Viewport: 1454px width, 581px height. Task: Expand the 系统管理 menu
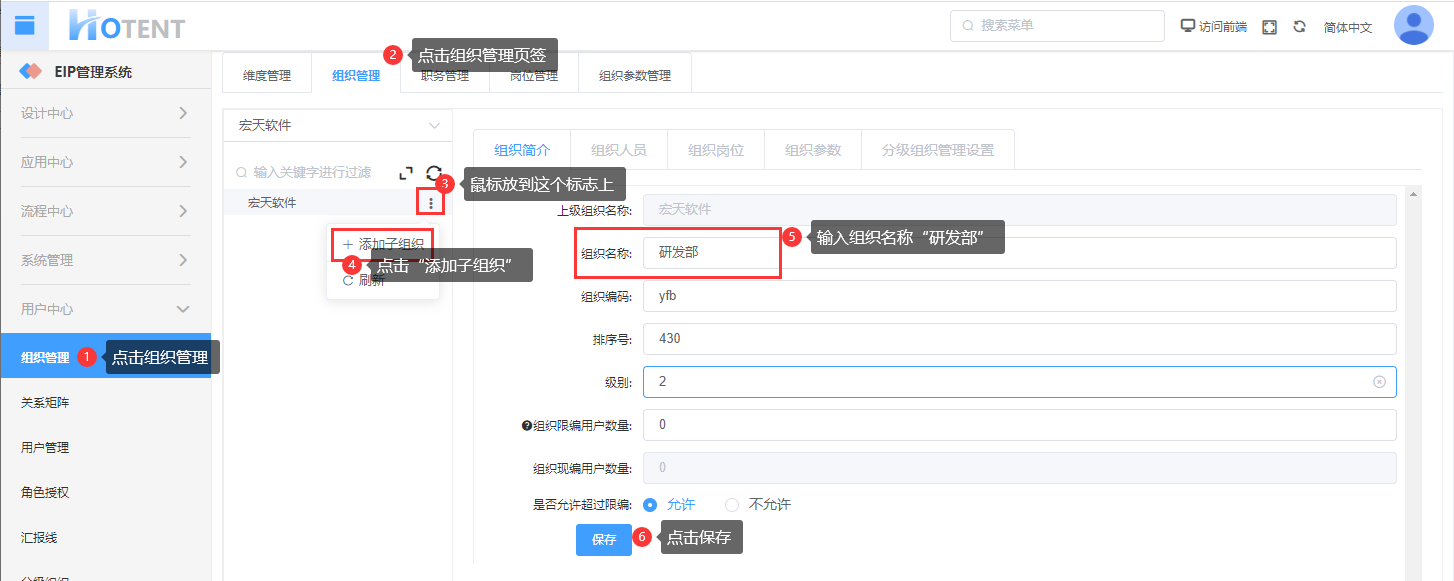pyautogui.click(x=105, y=260)
